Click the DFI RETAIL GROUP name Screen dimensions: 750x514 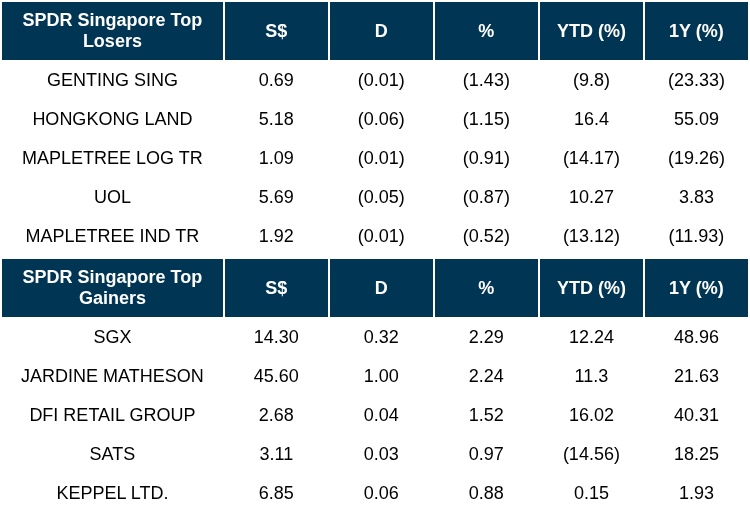tap(112, 415)
